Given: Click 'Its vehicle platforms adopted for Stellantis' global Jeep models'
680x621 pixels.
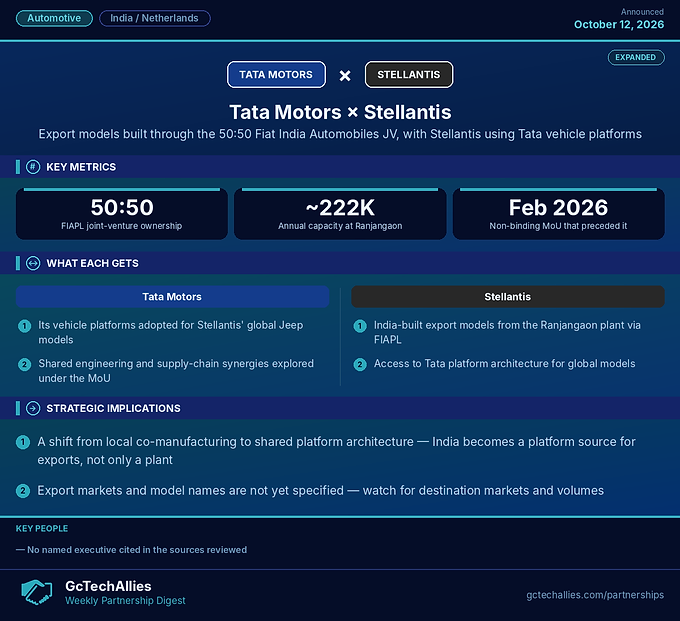Looking at the screenshot, I should [x=170, y=332].
